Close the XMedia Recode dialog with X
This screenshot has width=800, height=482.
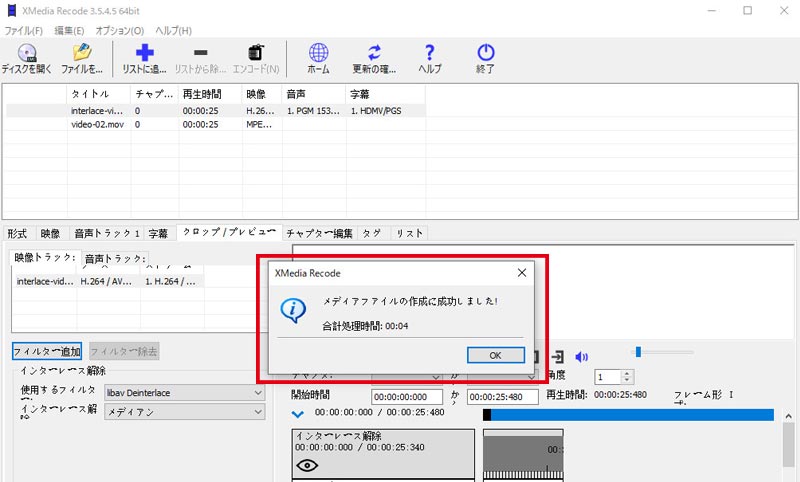(521, 273)
